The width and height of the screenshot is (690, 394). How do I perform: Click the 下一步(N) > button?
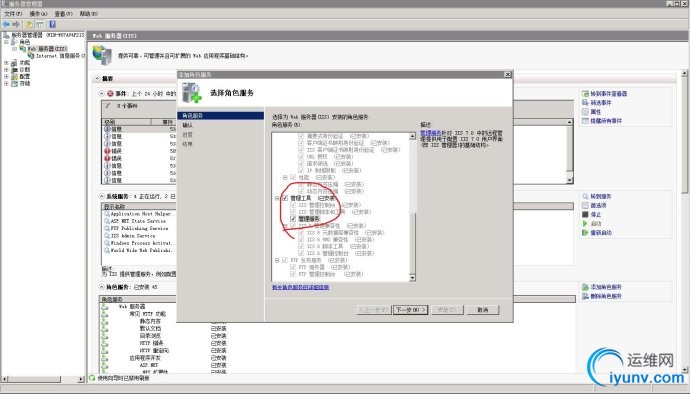click(411, 310)
